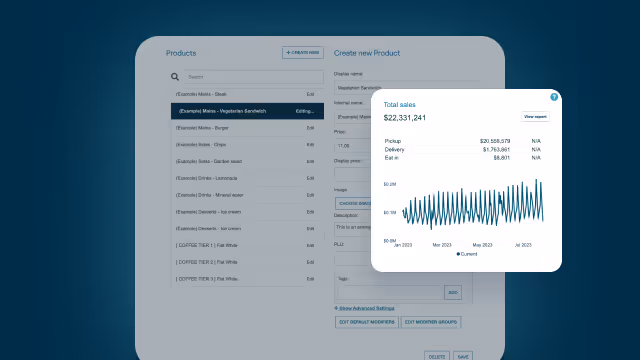The image size is (640, 360).
Task: Click Edit on the Sides - Chips row
Action: (310, 144)
